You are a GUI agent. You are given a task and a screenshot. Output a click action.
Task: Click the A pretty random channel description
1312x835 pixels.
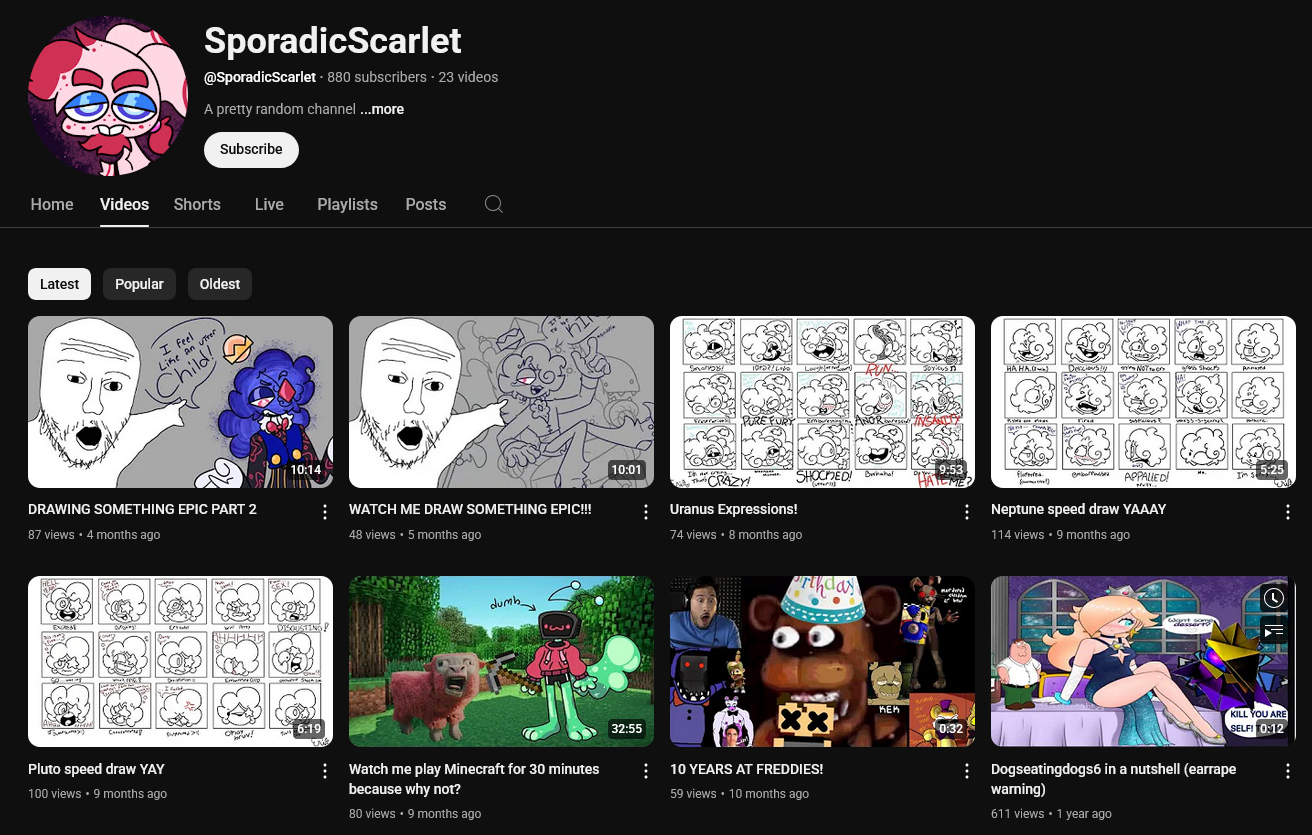pos(280,109)
